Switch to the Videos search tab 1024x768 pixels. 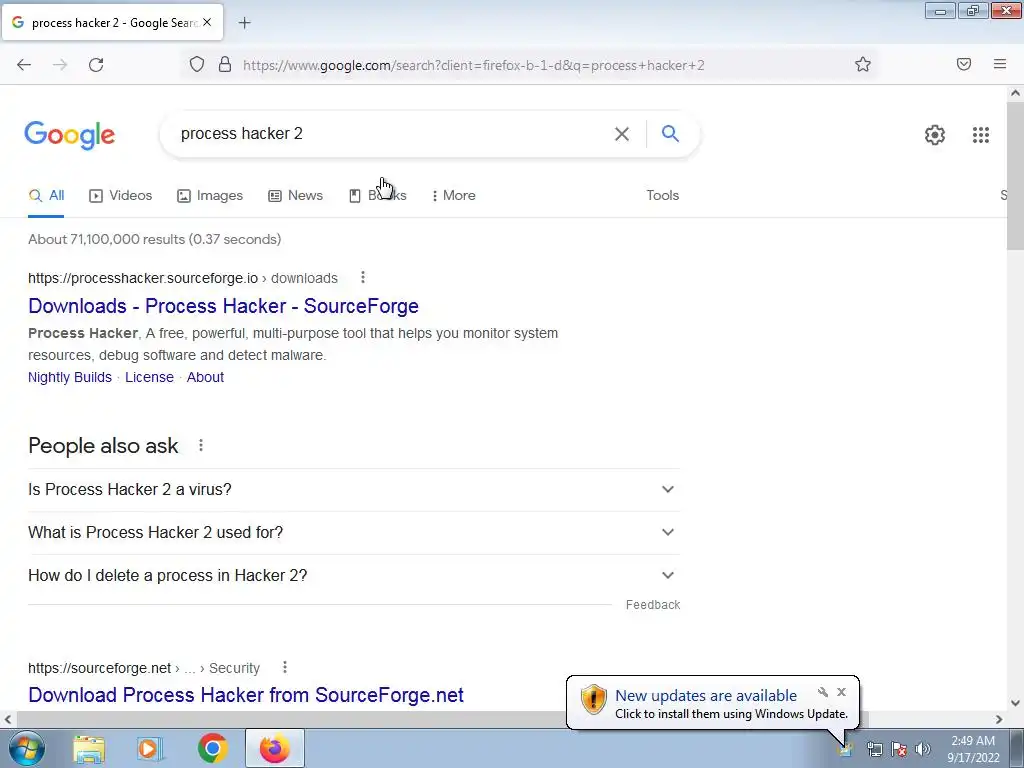pos(121,195)
